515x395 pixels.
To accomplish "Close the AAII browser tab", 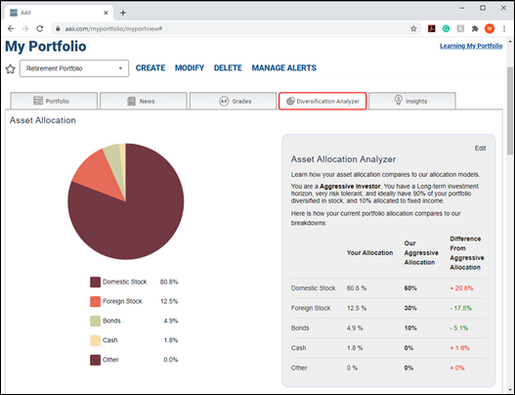I will coord(106,13).
